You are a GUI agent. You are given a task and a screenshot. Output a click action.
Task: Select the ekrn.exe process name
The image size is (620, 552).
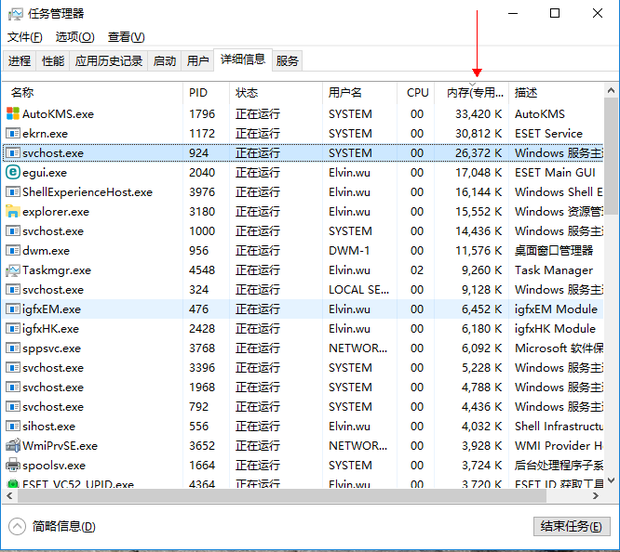coord(45,134)
